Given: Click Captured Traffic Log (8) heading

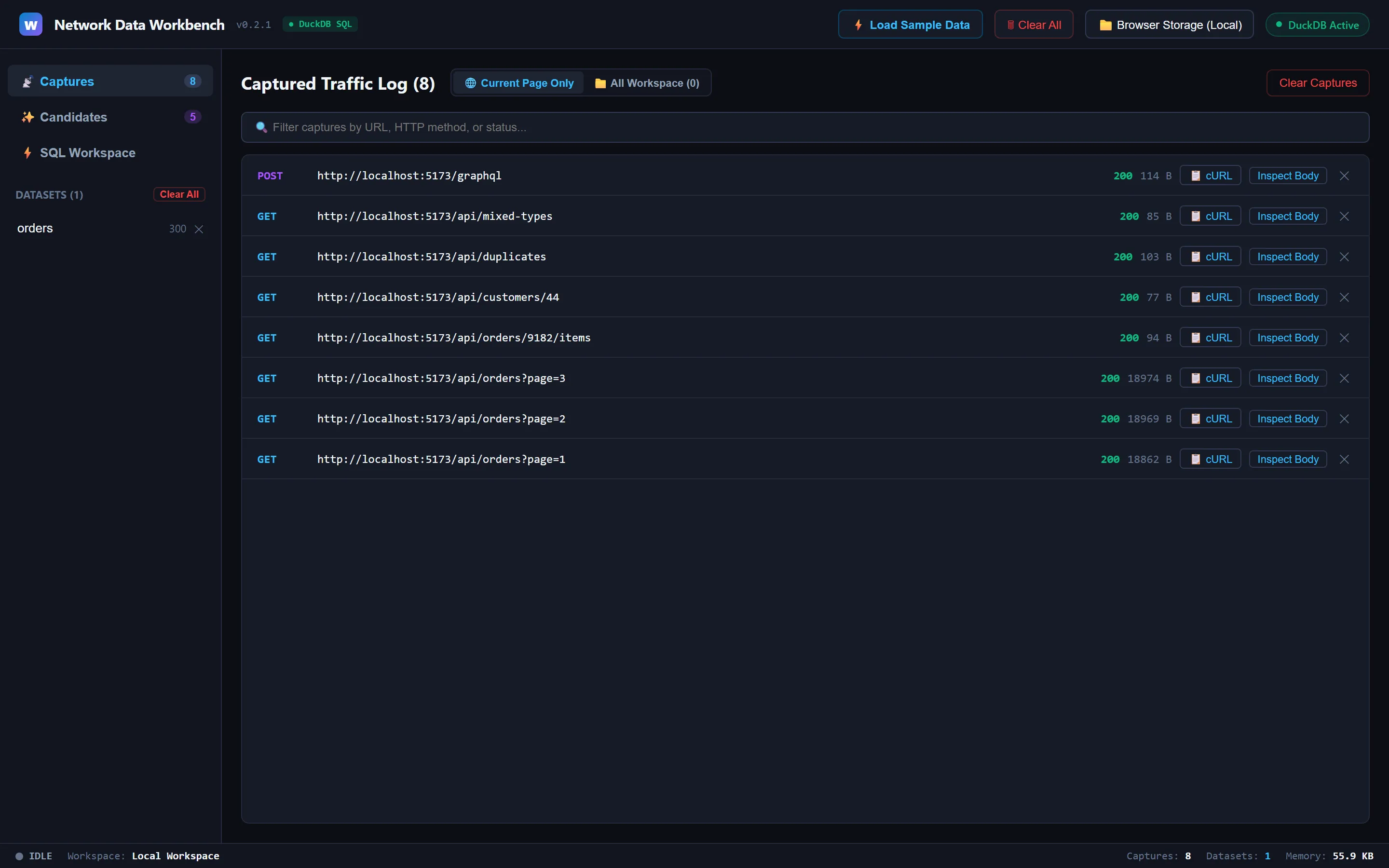Looking at the screenshot, I should [338, 83].
